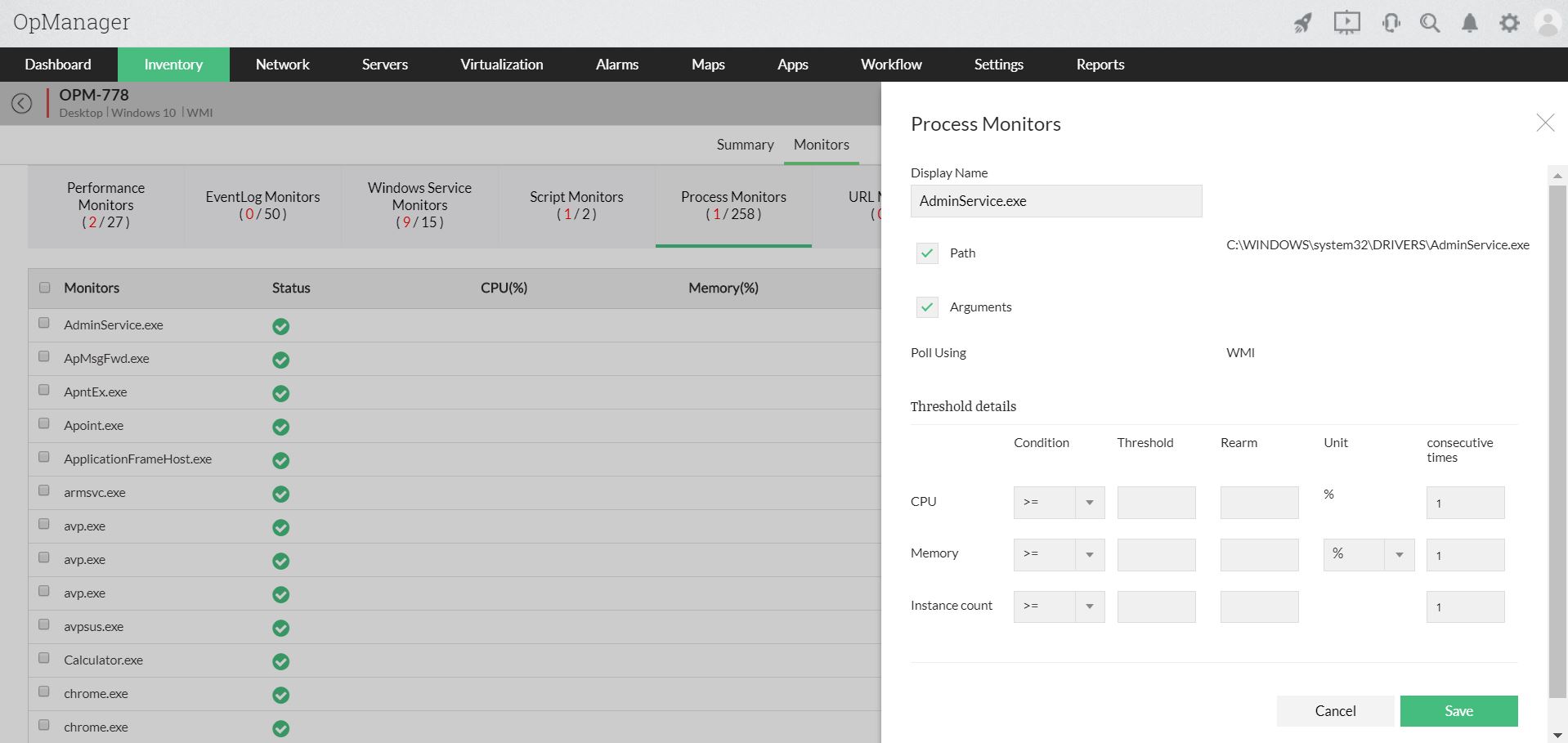1568x743 pixels.
Task: Save the process monitor settings
Action: (1458, 711)
